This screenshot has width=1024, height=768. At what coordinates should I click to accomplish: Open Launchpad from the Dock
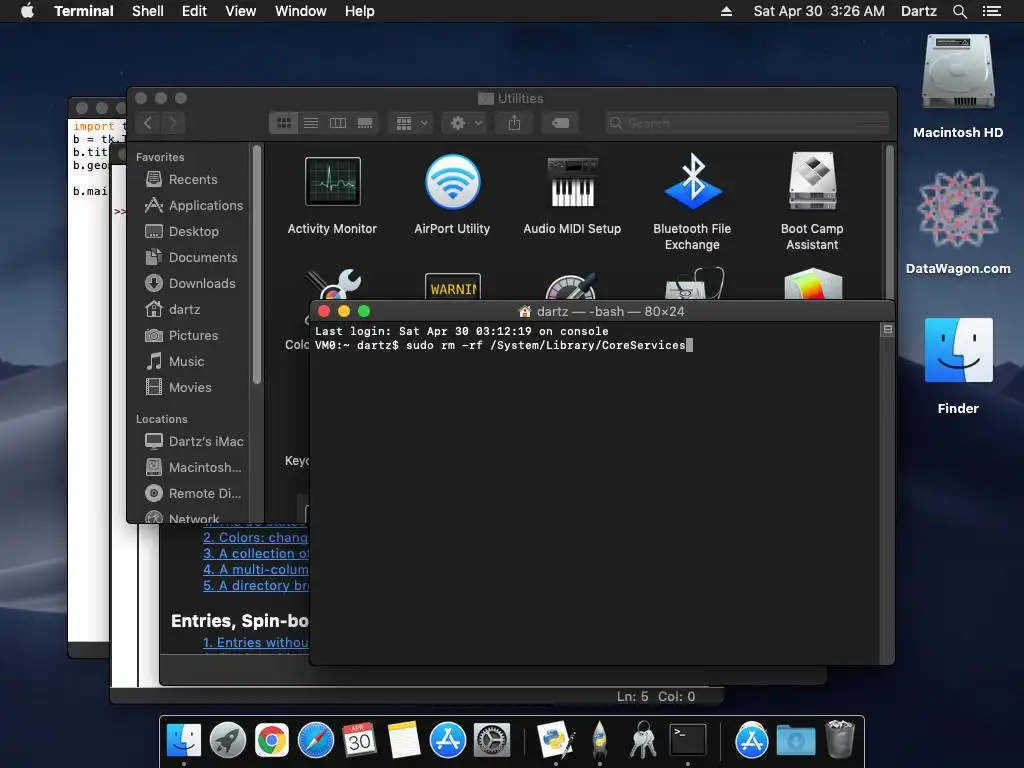click(x=228, y=740)
